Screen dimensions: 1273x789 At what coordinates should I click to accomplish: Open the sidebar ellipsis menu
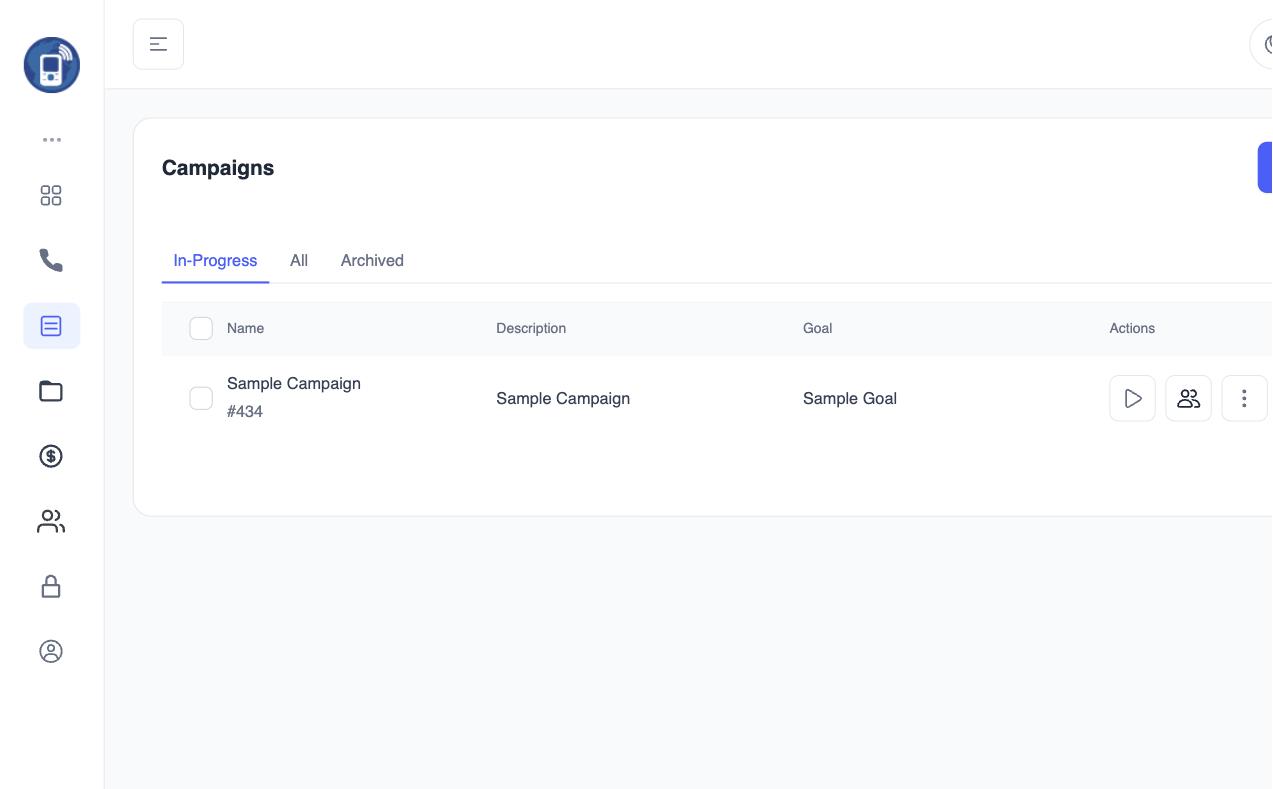click(x=52, y=140)
